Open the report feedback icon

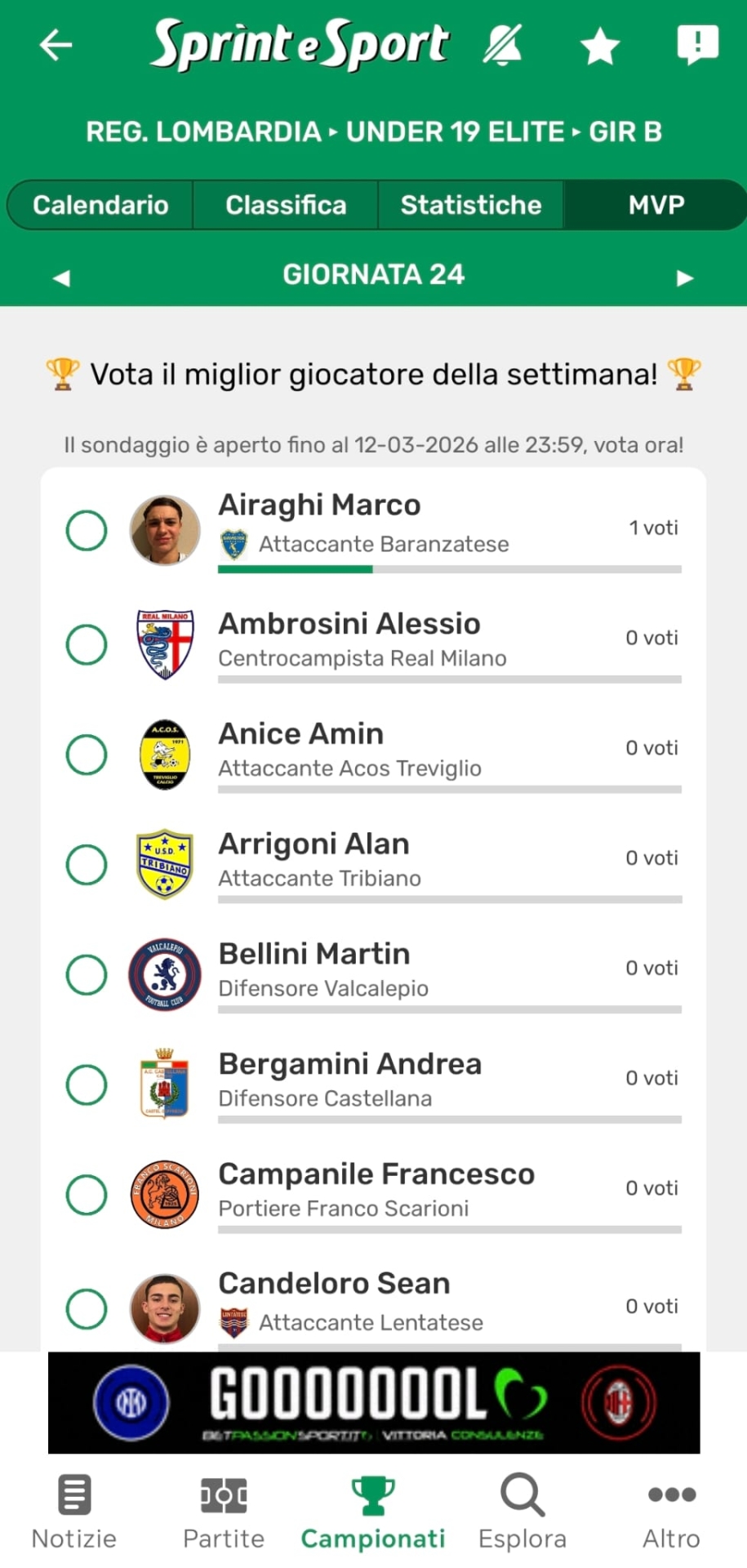coord(697,45)
